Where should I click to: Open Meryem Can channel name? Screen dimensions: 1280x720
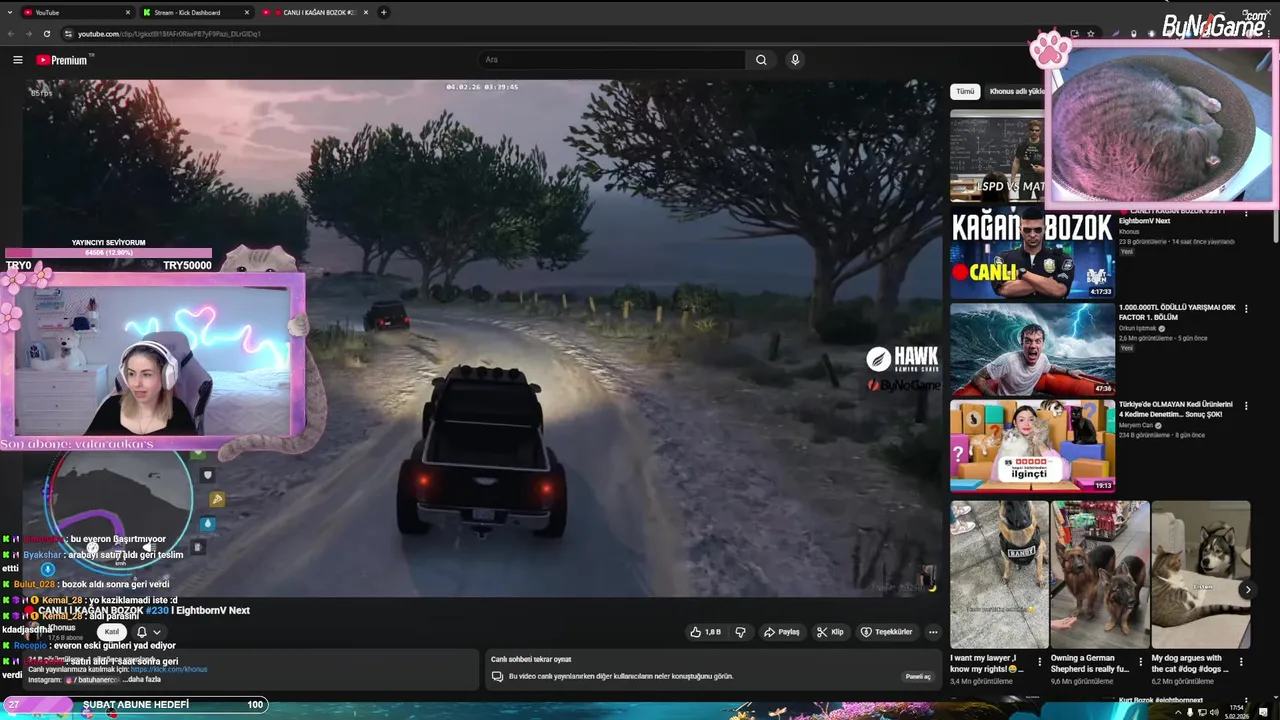[x=1136, y=425]
